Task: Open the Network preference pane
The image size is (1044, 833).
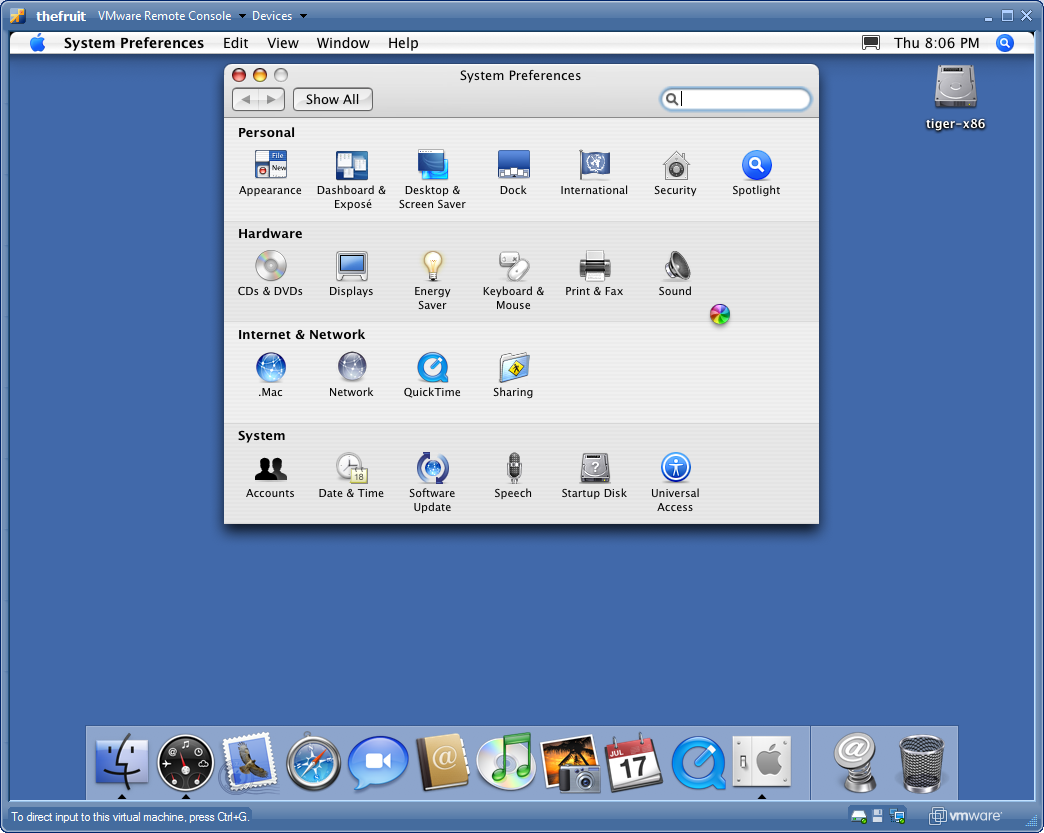Action: click(x=351, y=375)
